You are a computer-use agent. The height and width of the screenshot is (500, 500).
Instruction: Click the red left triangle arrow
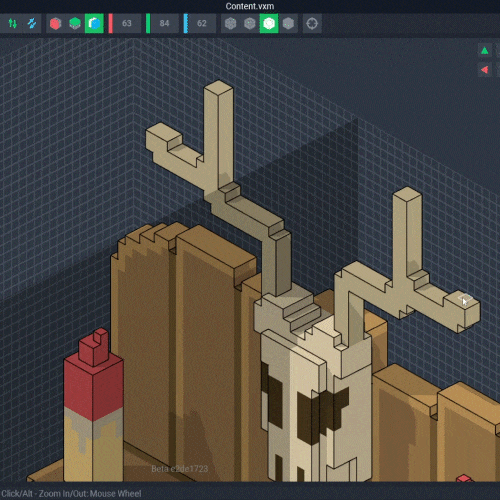coord(485,70)
